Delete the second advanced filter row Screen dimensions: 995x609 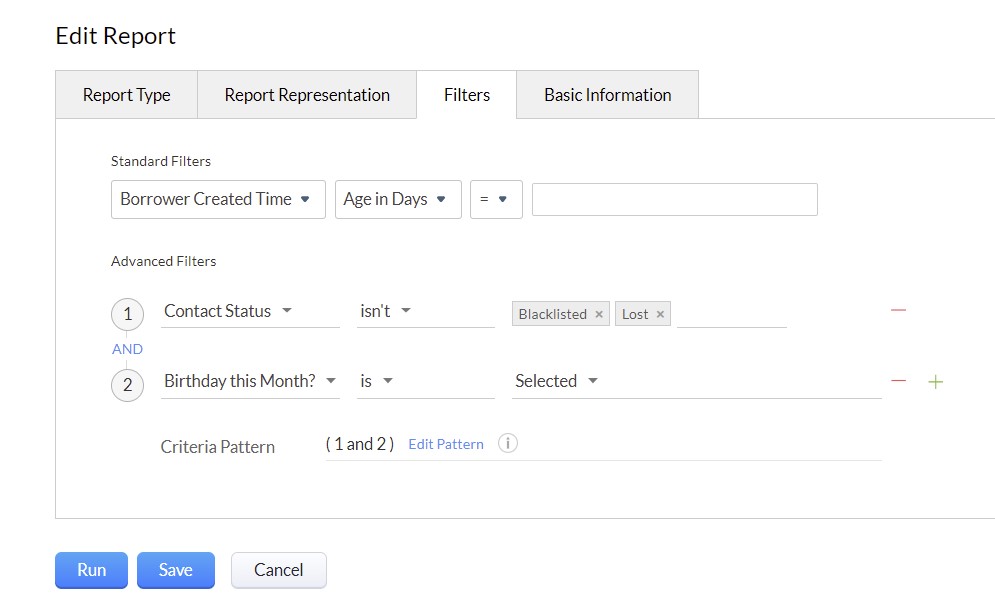pyautogui.click(x=898, y=381)
